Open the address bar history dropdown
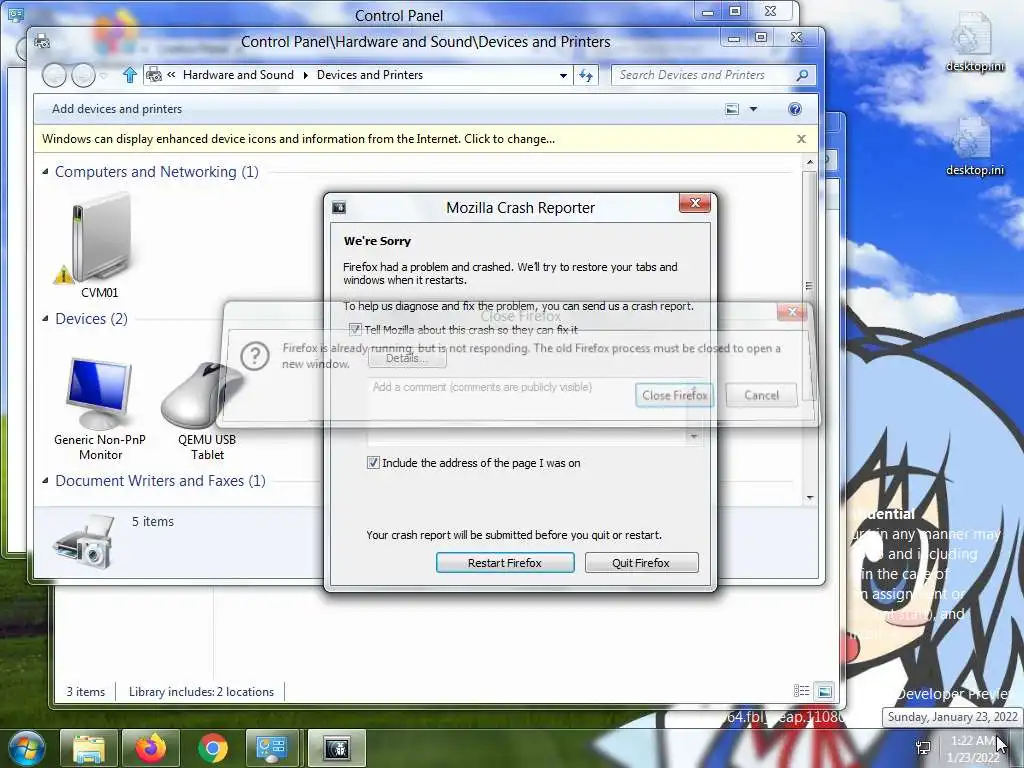Viewport: 1024px width, 768px height. point(563,76)
